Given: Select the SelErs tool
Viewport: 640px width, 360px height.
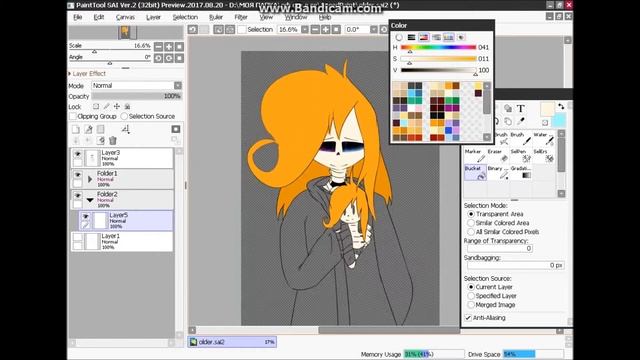Looking at the screenshot, I should [544, 156].
